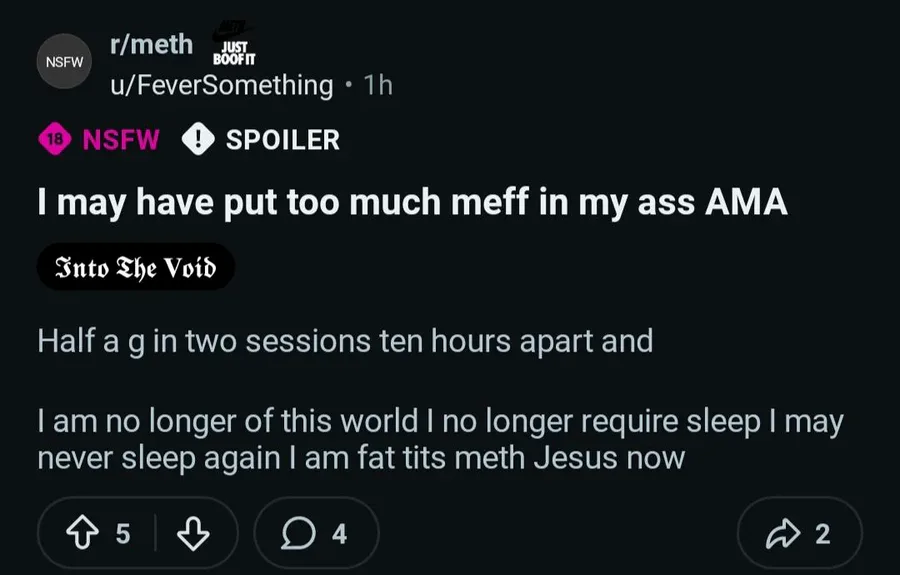Click the "Half a g in two sessions" line

345,341
